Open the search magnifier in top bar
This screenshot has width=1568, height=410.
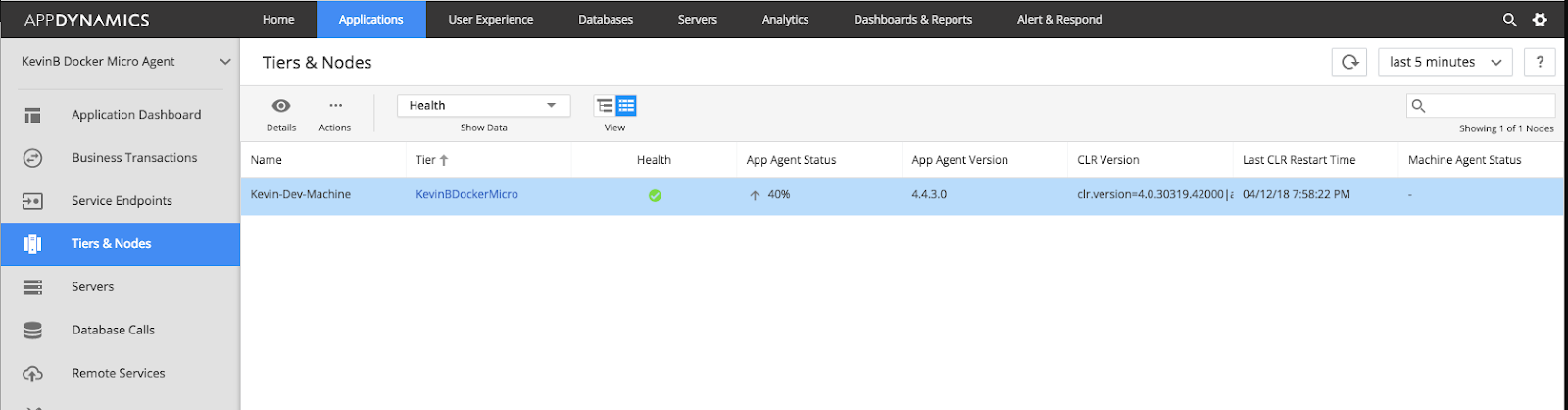[x=1509, y=20]
